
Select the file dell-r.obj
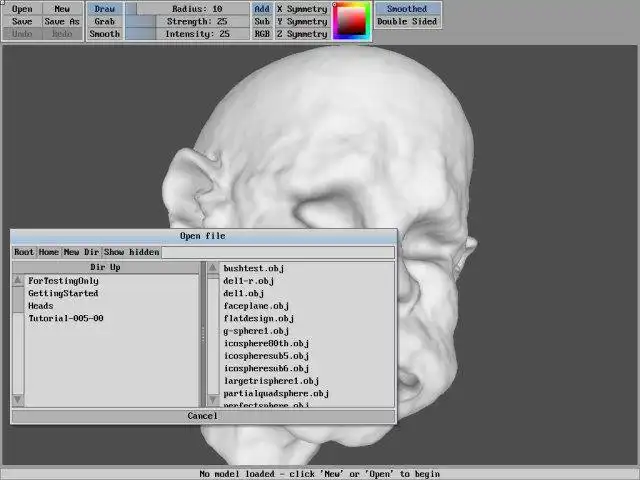point(249,281)
